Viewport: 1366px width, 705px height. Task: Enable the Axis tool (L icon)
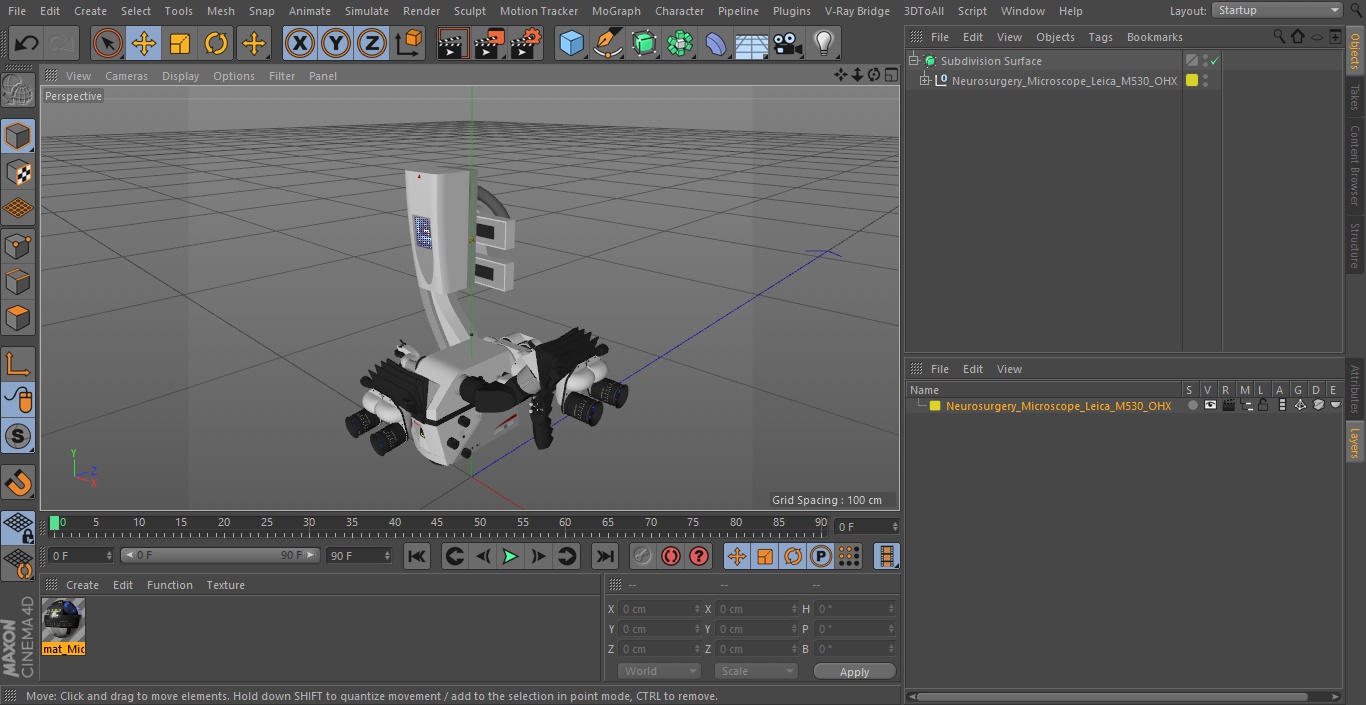(18, 364)
